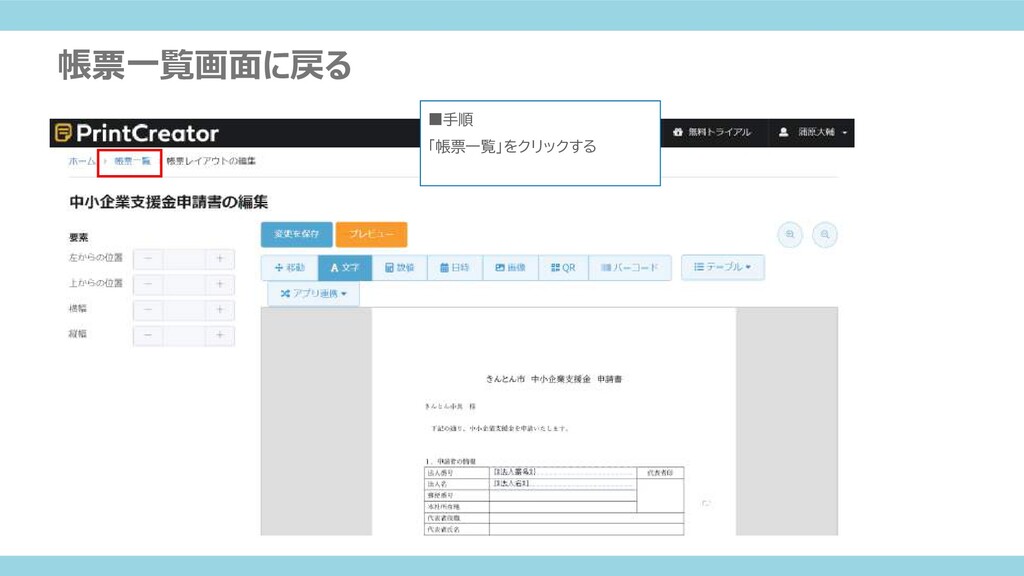Viewport: 1024px width, 576px height.
Task: Select the [法人名] field on the form
Action: 511,483
